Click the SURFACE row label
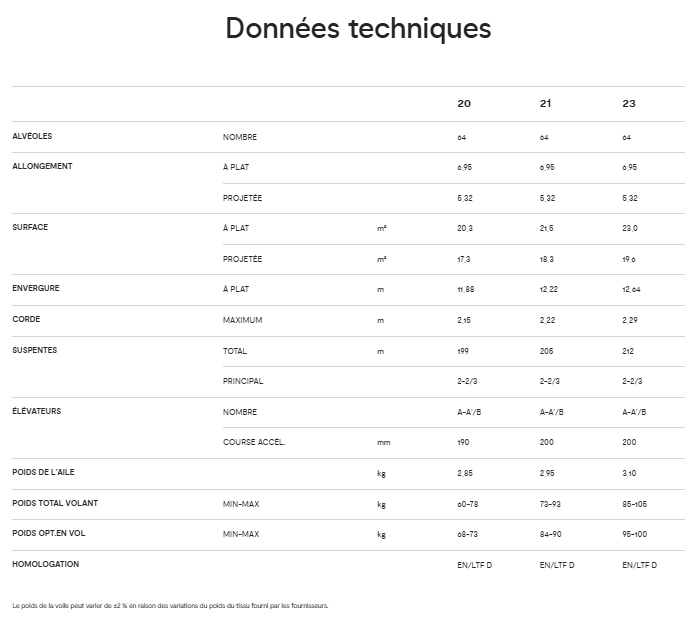Image resolution: width=685 pixels, height=624 pixels. pos(30,227)
